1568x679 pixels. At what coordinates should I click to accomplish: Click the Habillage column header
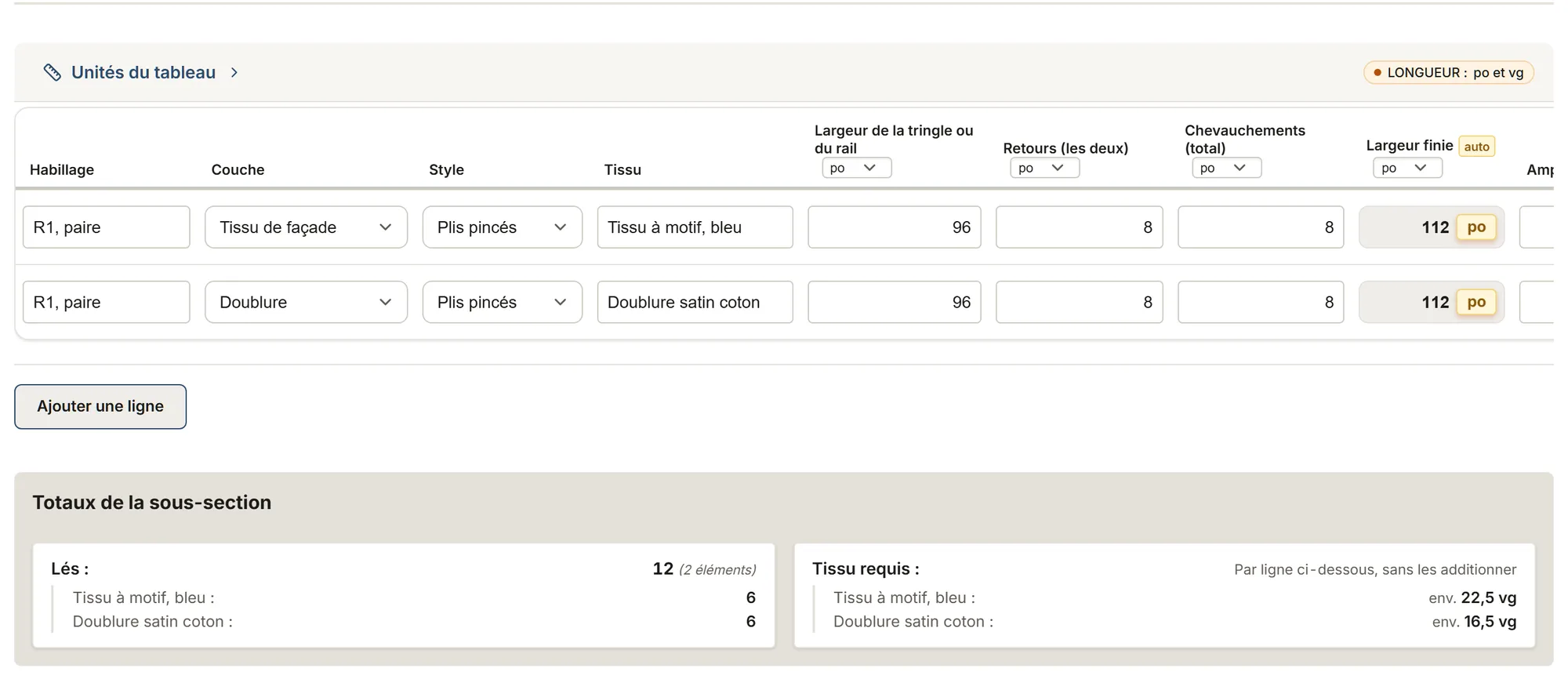62,169
